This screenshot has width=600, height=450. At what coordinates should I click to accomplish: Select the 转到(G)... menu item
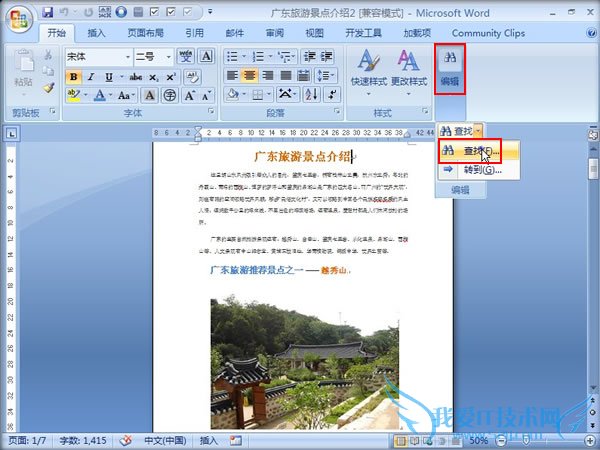480,169
